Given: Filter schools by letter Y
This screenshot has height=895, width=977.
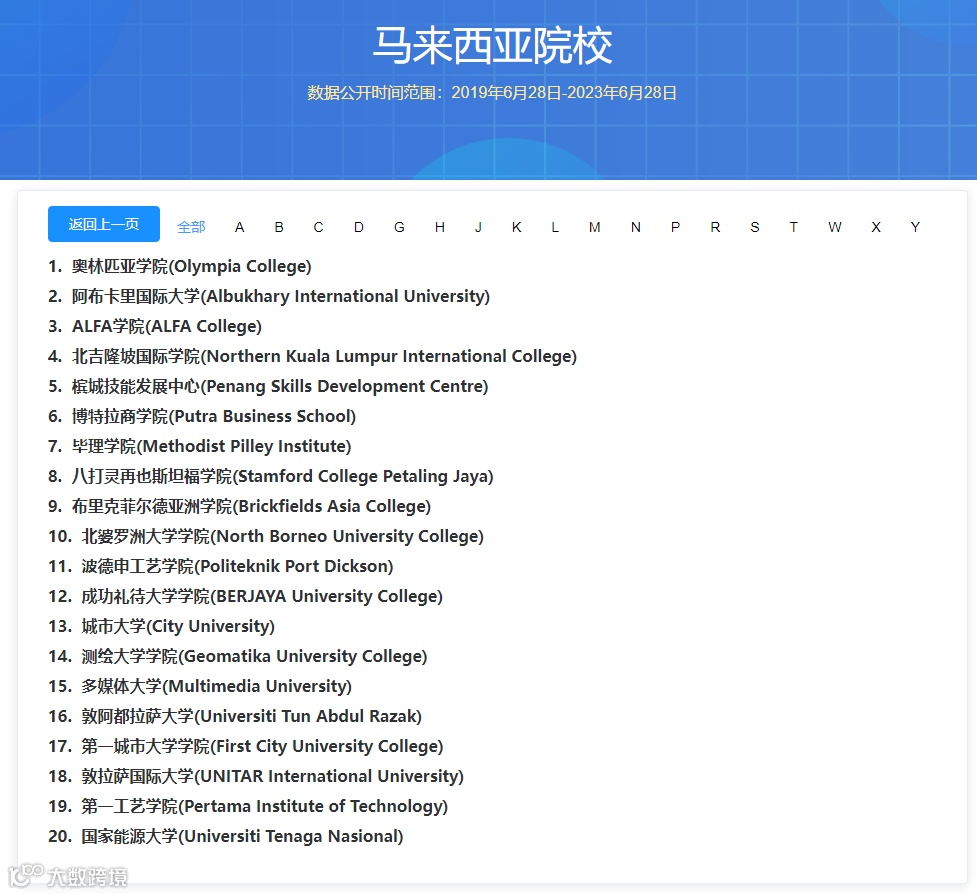Looking at the screenshot, I should pos(915,227).
